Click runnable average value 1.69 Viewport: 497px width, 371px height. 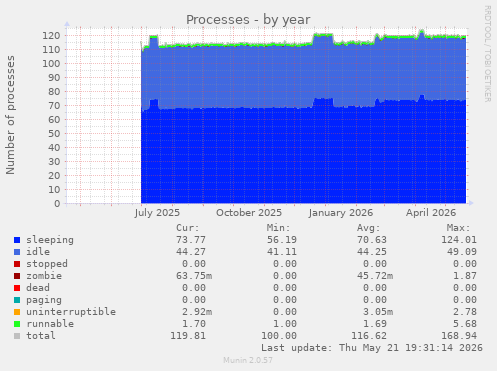click(375, 324)
